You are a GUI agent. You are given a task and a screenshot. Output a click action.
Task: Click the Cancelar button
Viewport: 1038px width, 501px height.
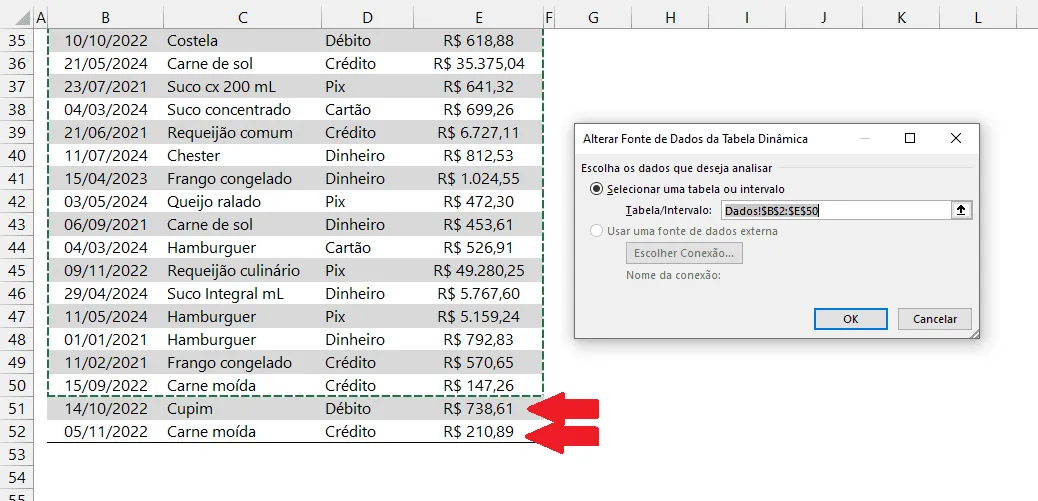tap(935, 319)
